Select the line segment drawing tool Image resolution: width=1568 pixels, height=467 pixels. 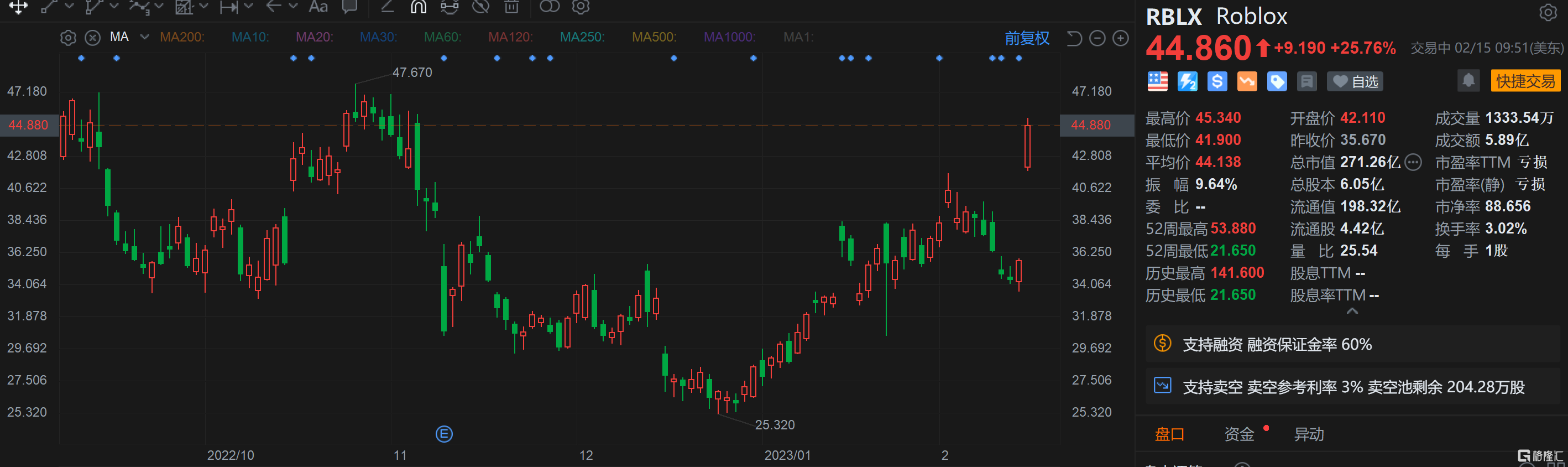(x=49, y=7)
